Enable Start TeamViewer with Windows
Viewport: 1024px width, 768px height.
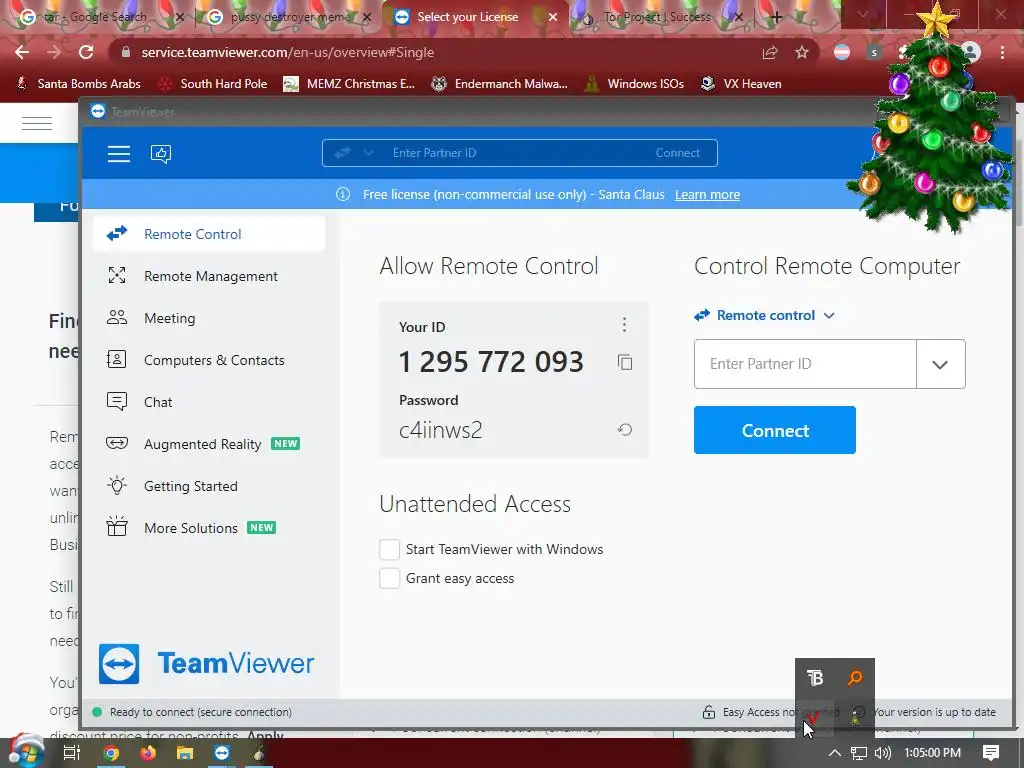(x=389, y=549)
